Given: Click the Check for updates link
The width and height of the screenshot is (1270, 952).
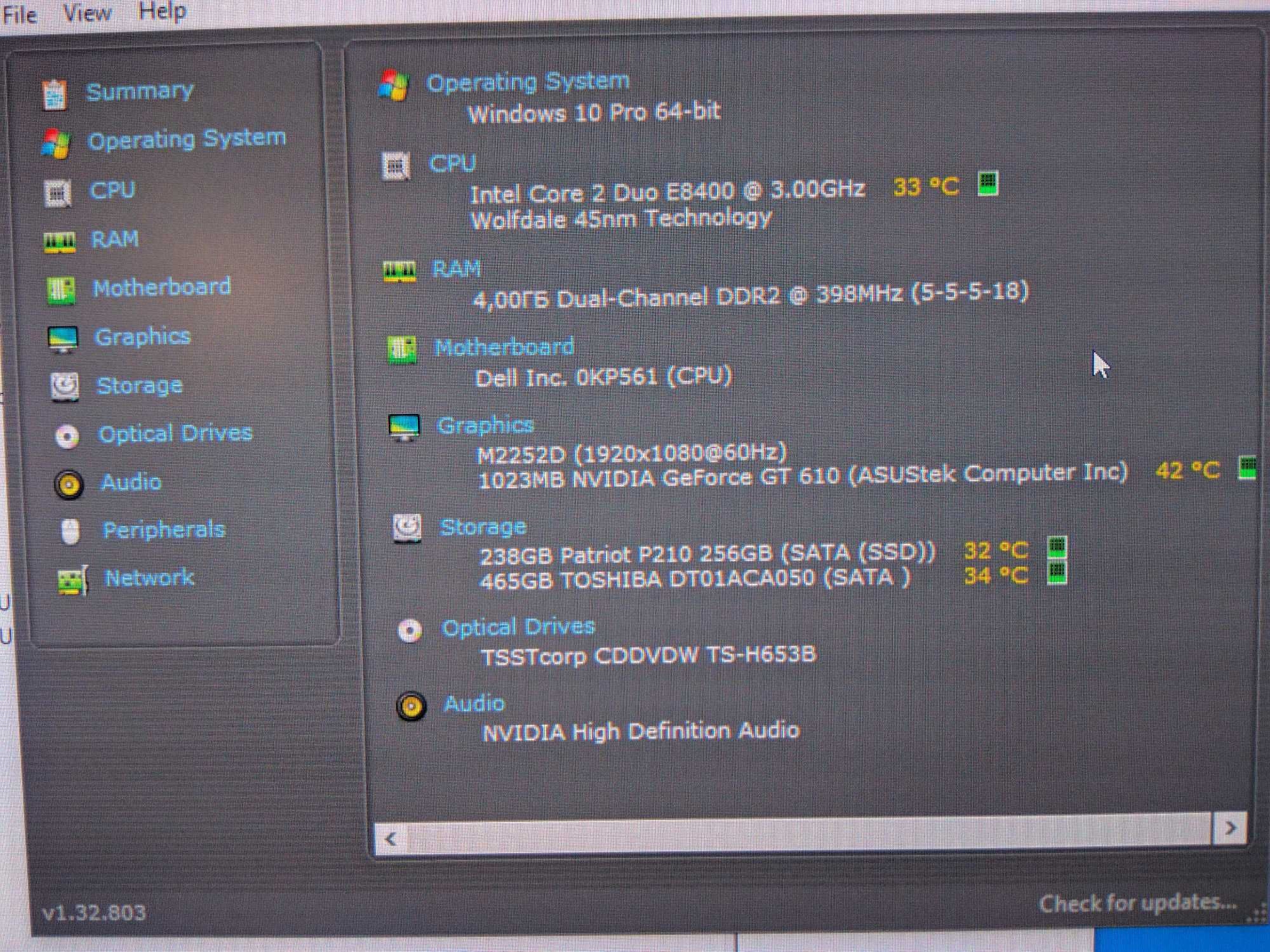Looking at the screenshot, I should click(1138, 902).
